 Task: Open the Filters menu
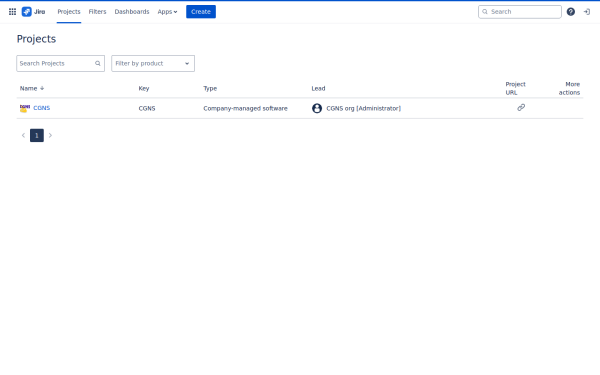point(97,12)
